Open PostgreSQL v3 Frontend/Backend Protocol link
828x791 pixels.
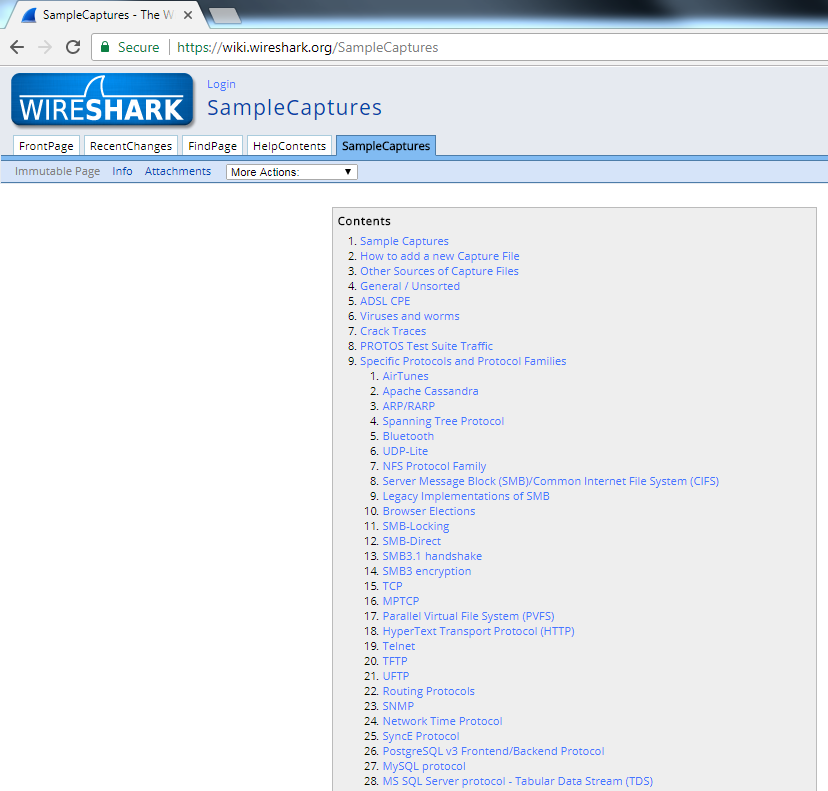point(493,751)
